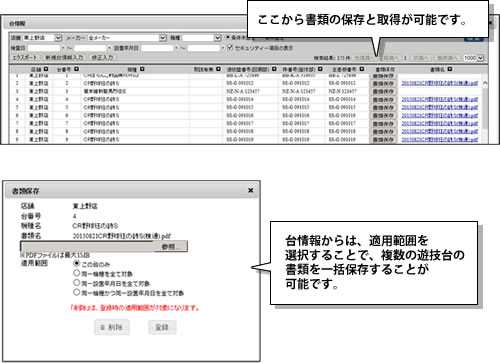Click the 前頁へ pagination button
Viewport: 500px width, 363px height.
coord(391,58)
